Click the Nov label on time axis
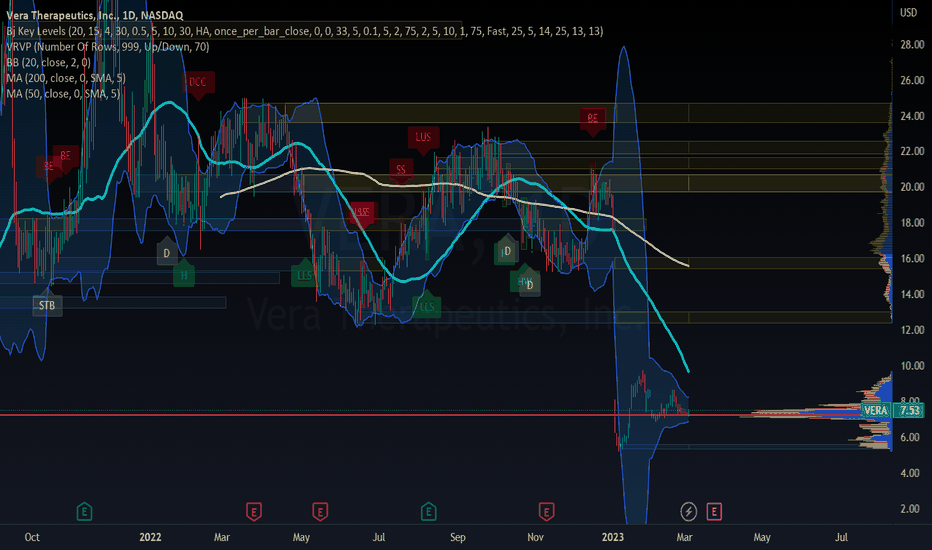The height and width of the screenshot is (550, 932). pyautogui.click(x=536, y=537)
